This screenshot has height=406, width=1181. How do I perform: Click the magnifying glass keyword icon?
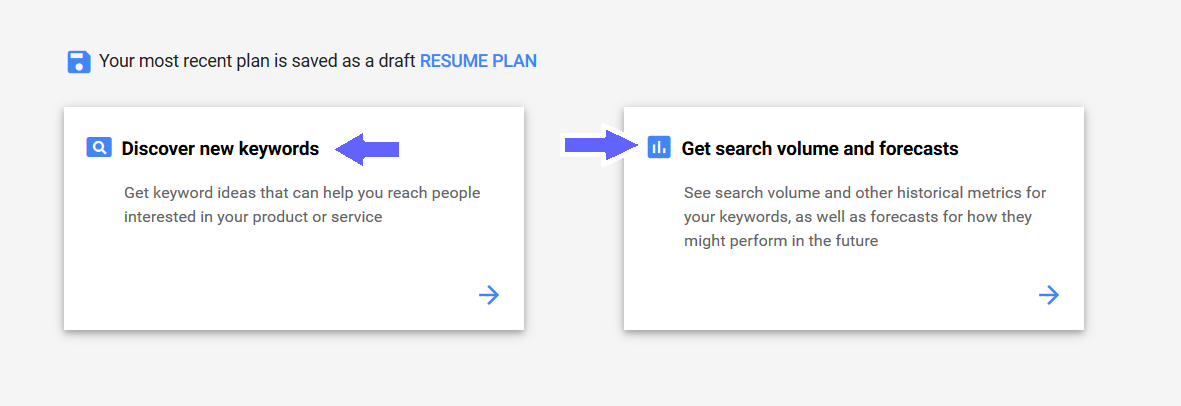pos(99,147)
